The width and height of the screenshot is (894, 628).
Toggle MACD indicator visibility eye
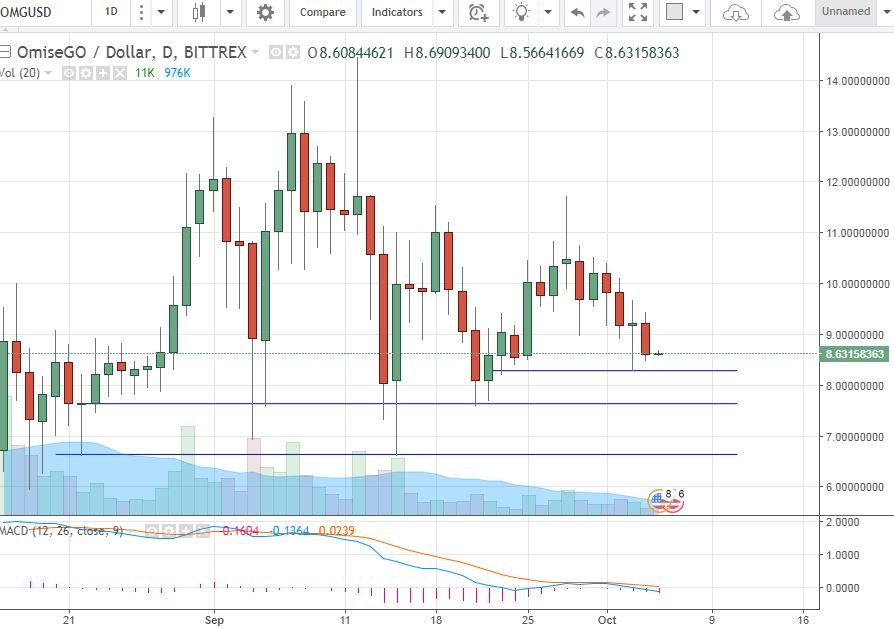point(152,531)
